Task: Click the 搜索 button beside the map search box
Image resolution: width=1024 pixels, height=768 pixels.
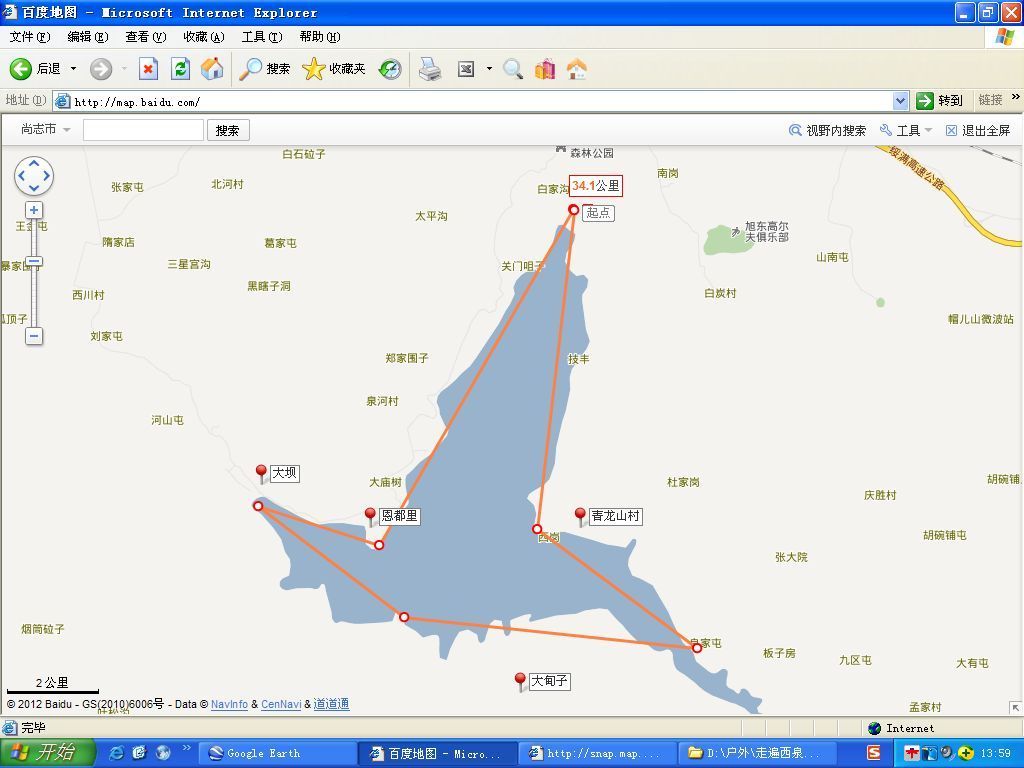Action: pos(228,130)
